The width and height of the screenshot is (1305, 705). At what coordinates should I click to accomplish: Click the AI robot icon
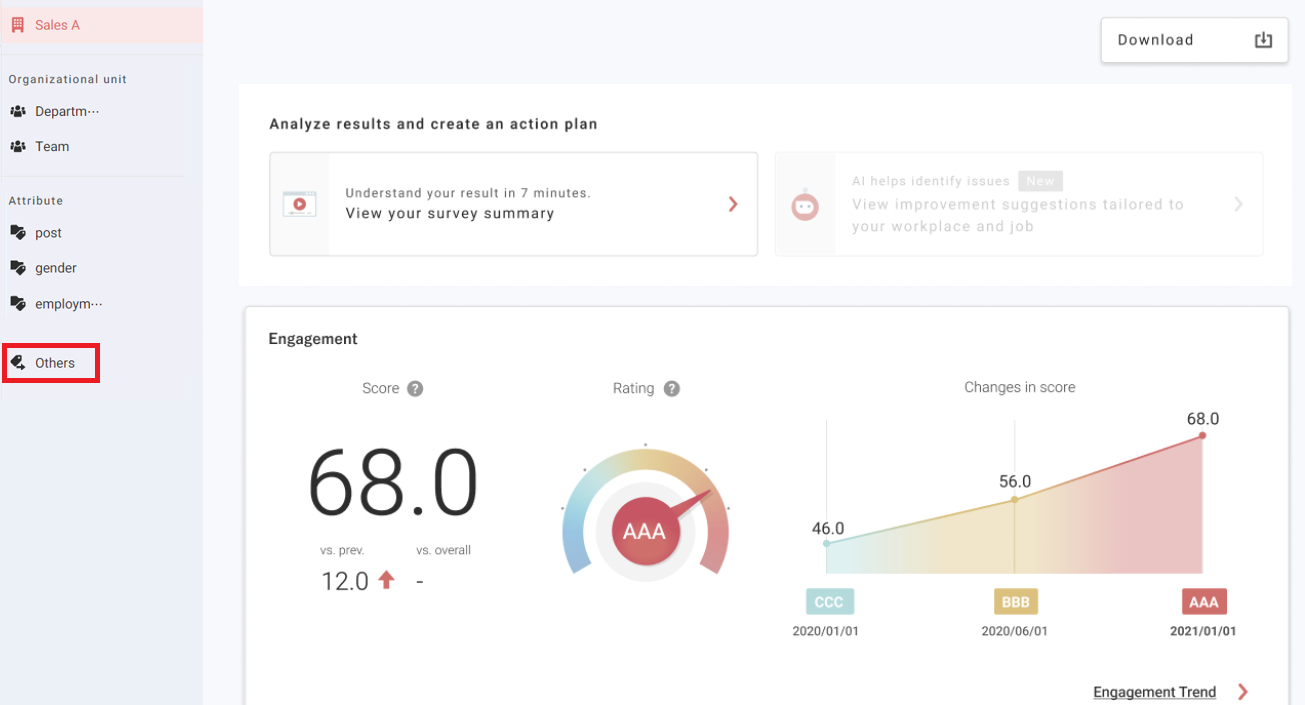coord(805,205)
